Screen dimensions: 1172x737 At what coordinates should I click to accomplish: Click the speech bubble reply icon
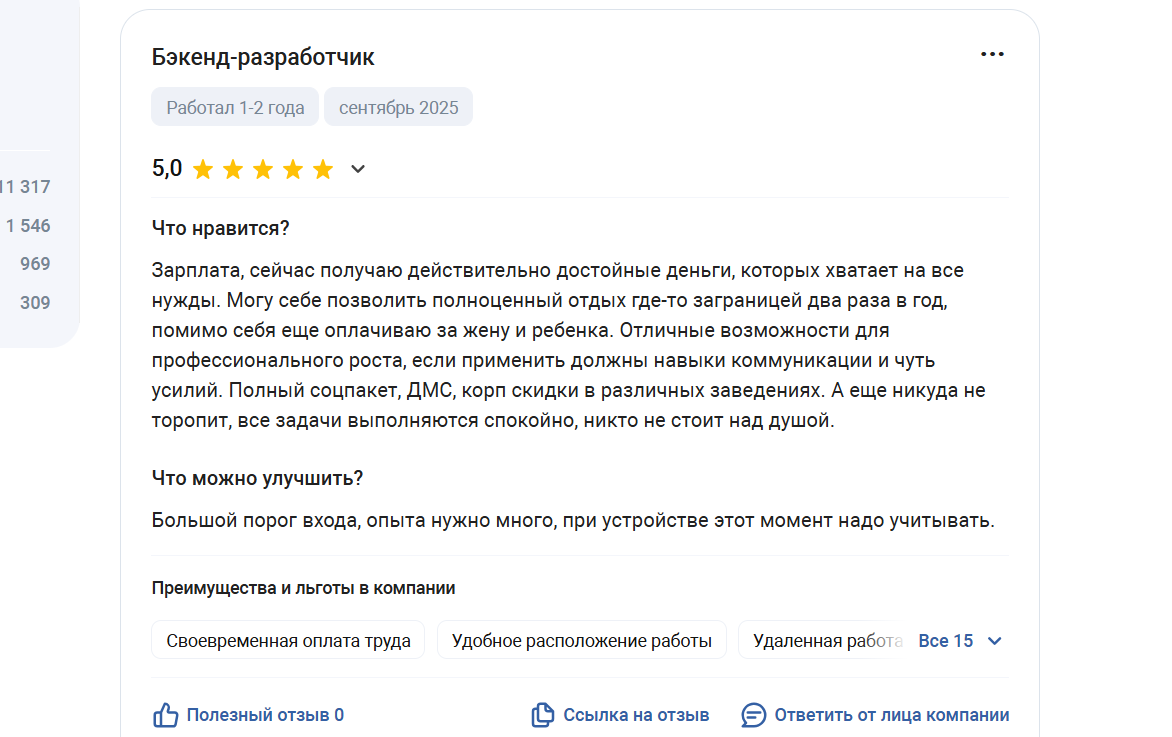[x=753, y=715]
